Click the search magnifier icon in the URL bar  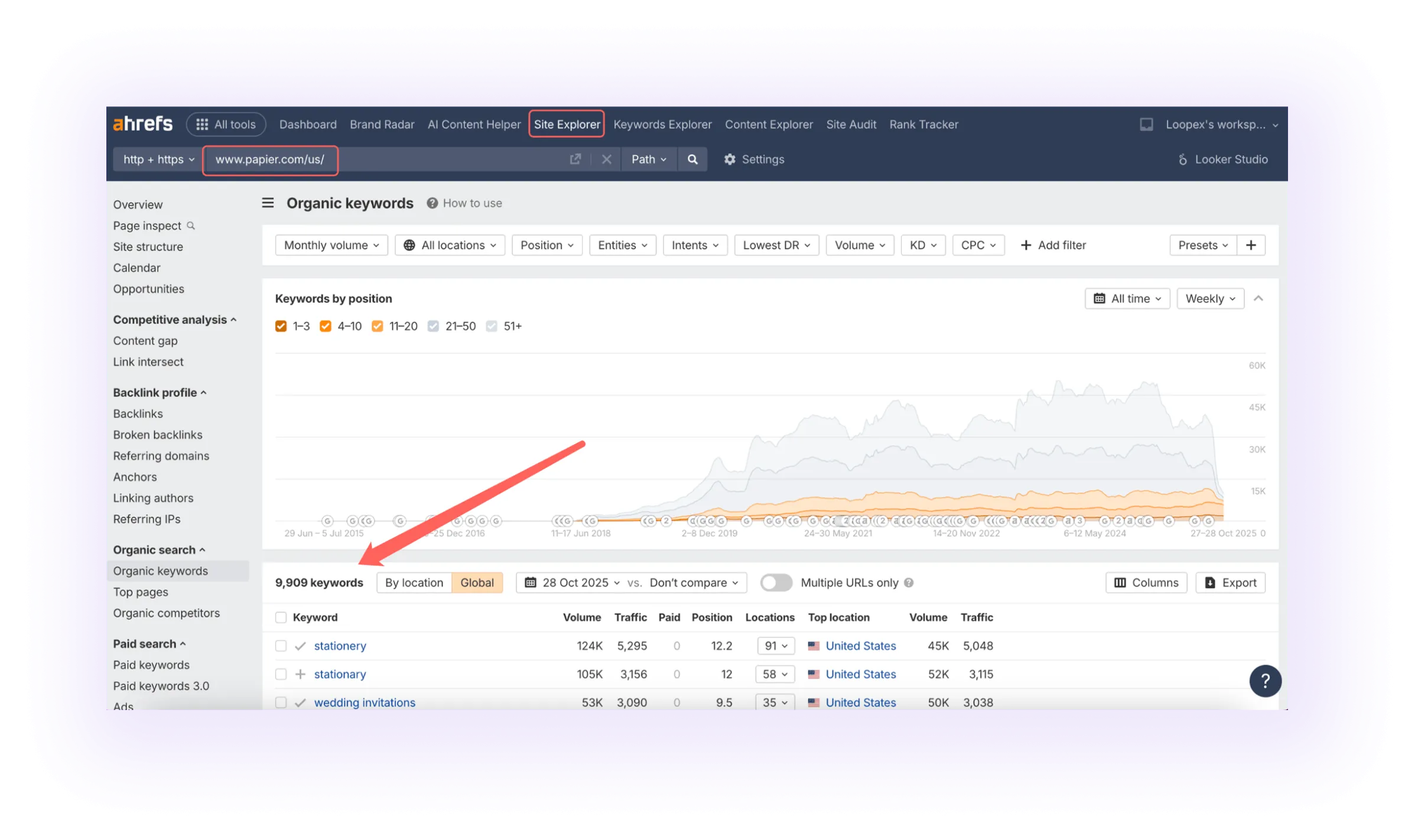(692, 159)
